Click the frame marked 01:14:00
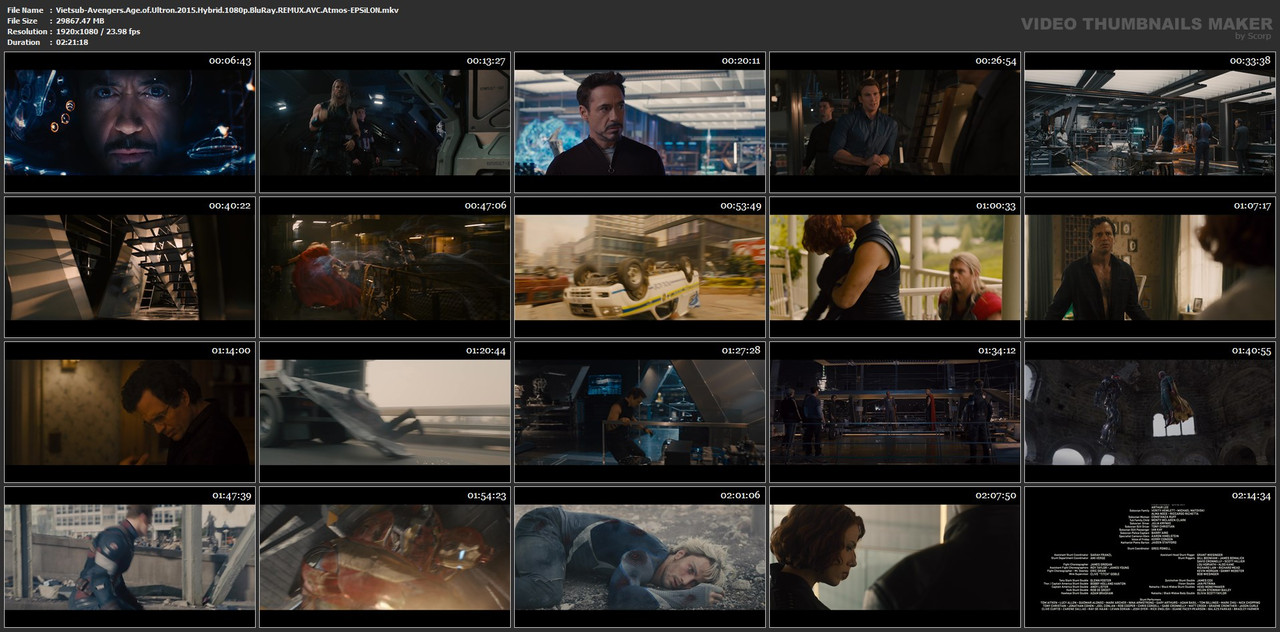 (x=130, y=412)
